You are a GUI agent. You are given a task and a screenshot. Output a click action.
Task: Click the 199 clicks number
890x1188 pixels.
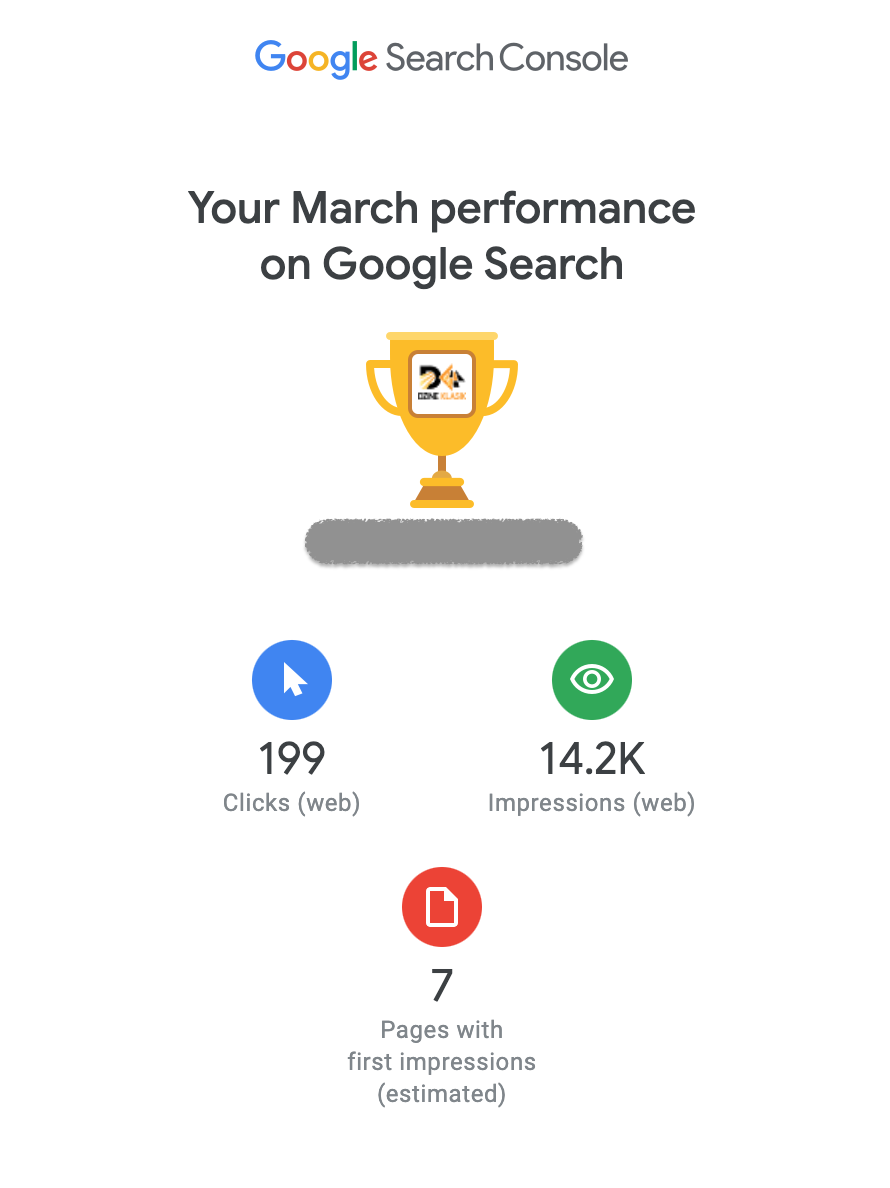click(292, 759)
